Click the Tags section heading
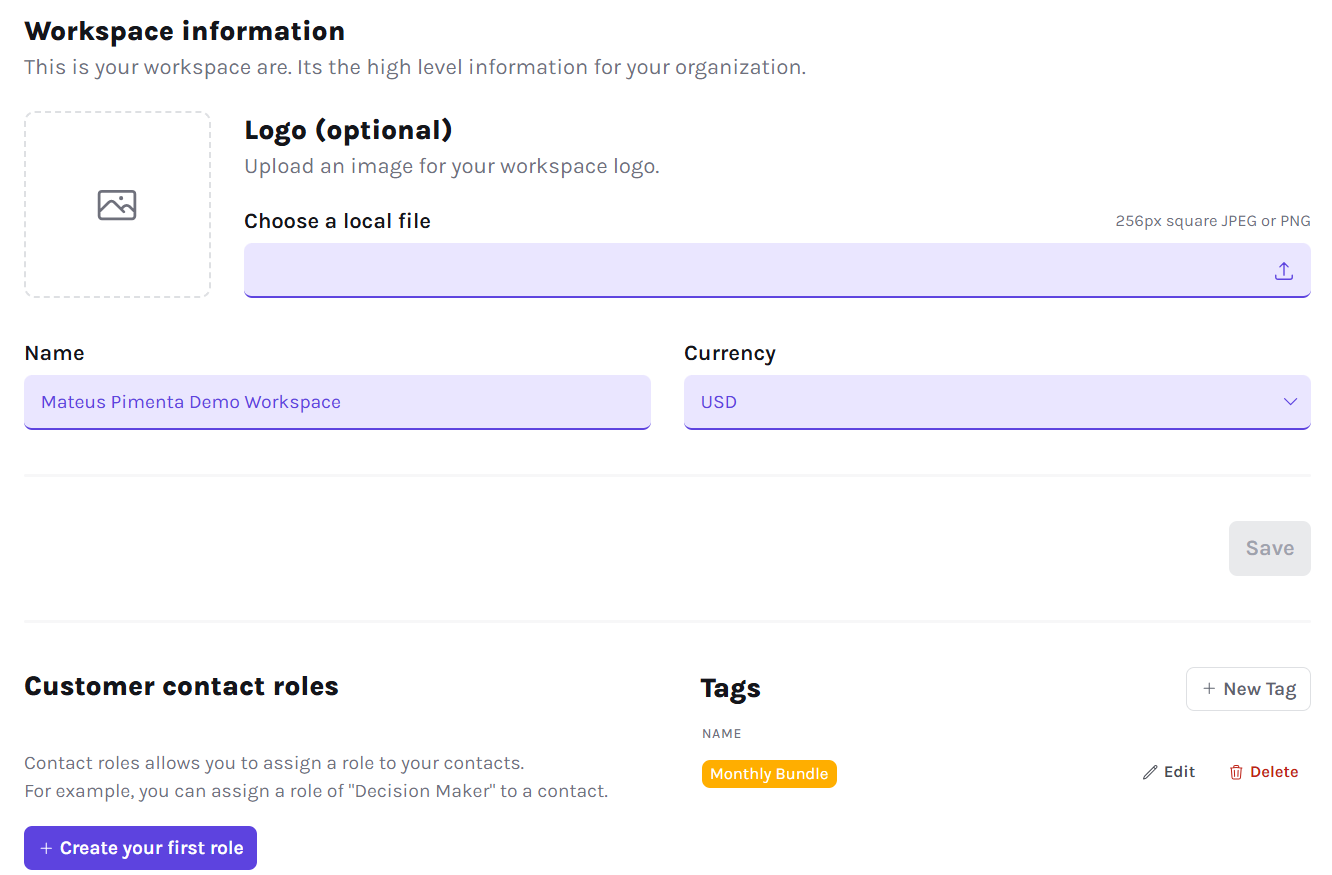Screen dimensions: 1332x875 (x=731, y=688)
